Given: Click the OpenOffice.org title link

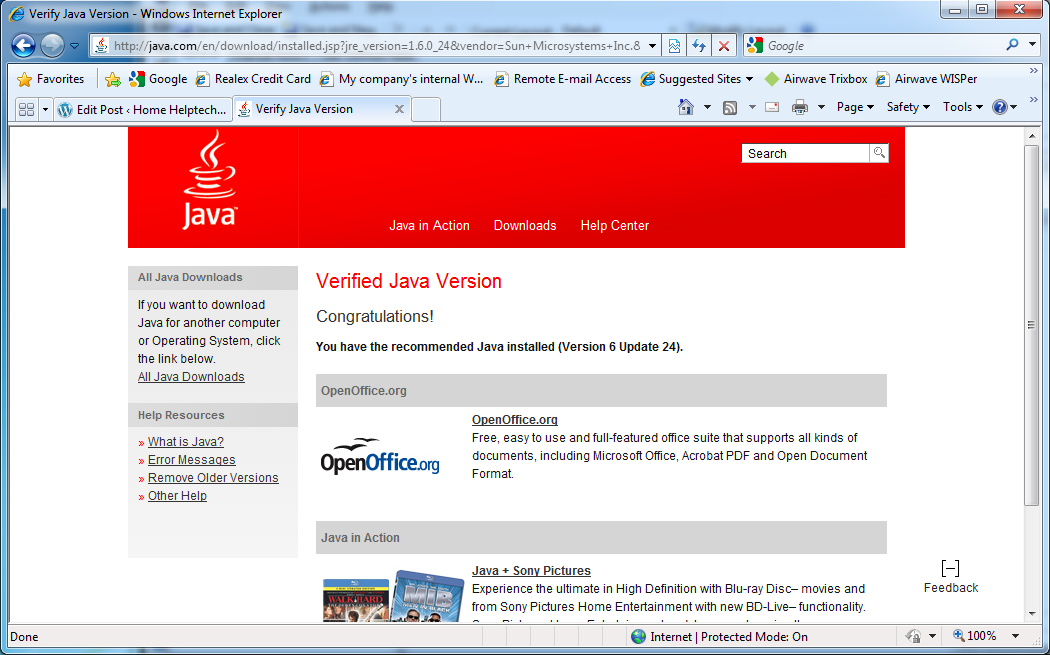Looking at the screenshot, I should [x=514, y=420].
